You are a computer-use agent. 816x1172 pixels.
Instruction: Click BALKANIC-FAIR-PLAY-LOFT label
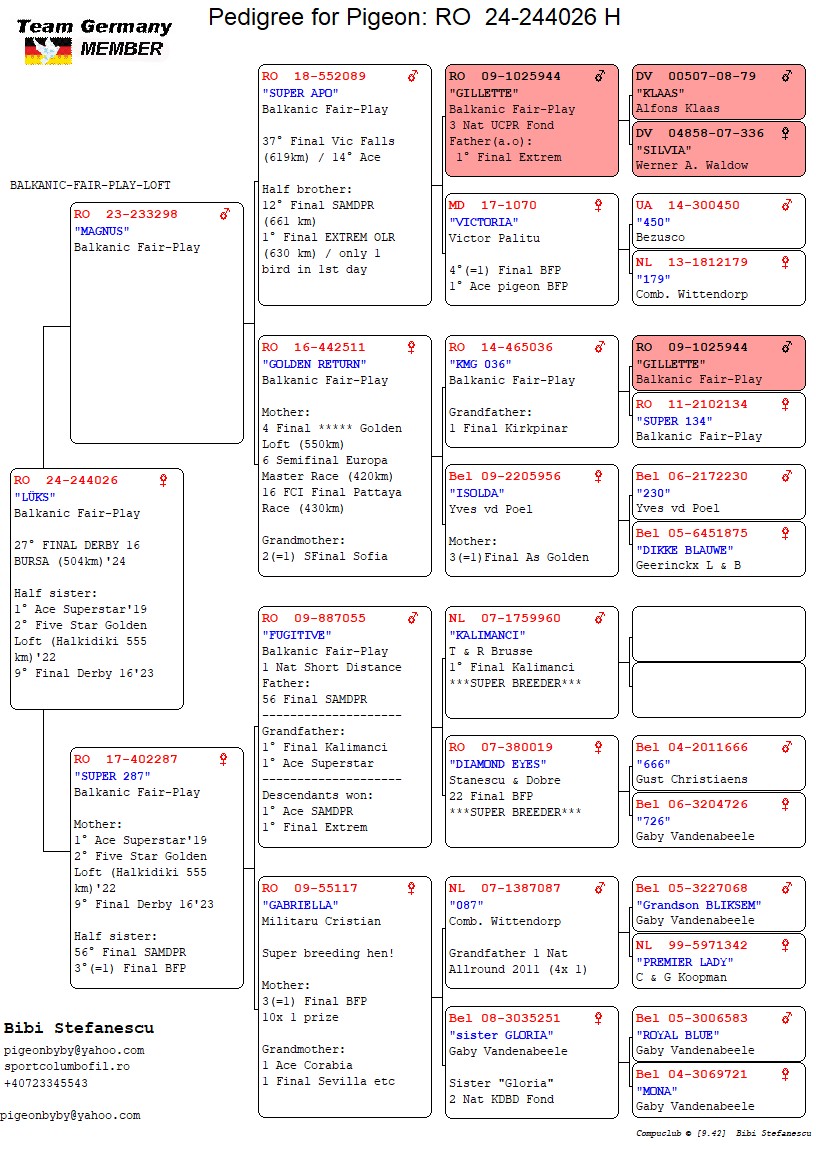pyautogui.click(x=90, y=185)
